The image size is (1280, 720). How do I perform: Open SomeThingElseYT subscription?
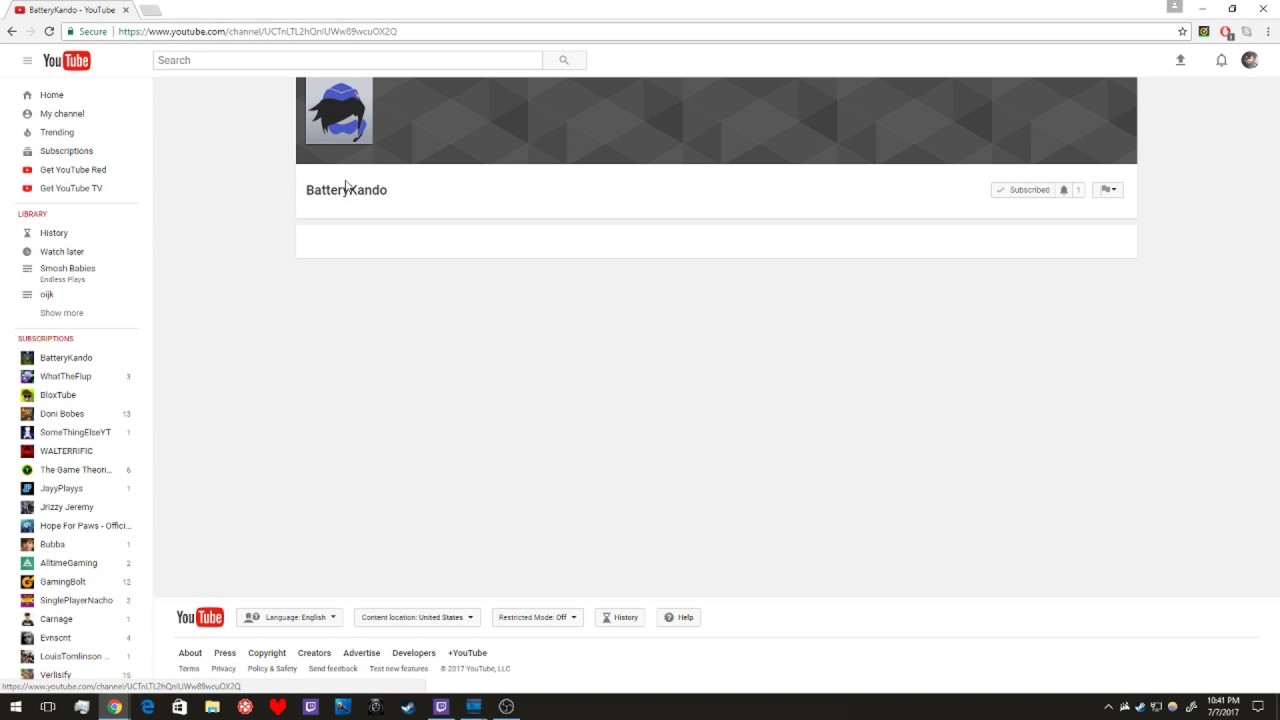(76, 433)
